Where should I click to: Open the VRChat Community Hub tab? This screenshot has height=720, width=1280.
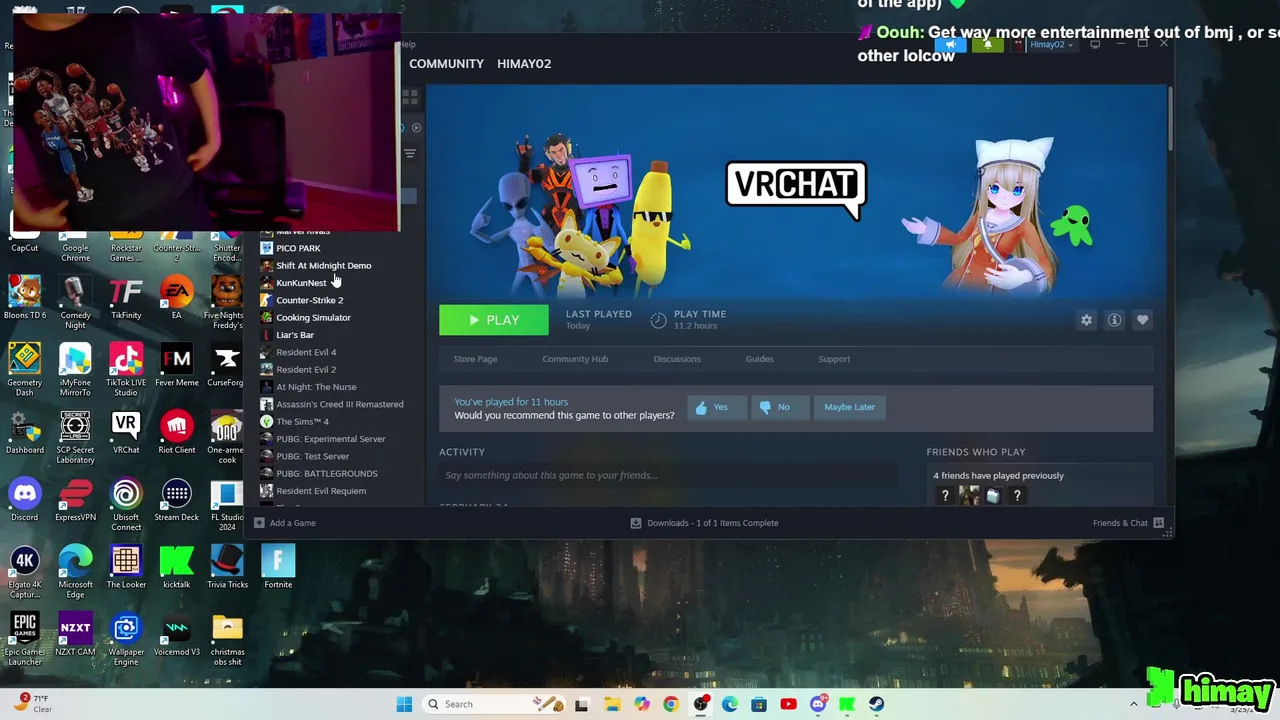click(x=575, y=359)
